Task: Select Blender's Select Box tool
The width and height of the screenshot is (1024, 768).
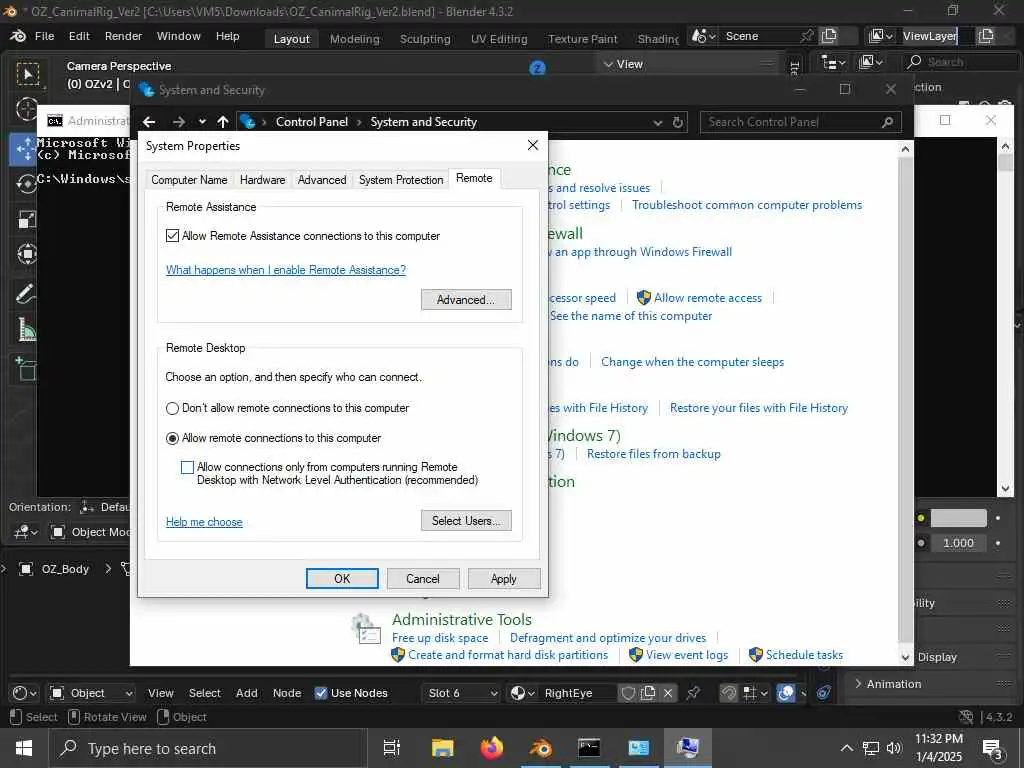Action: [27, 74]
